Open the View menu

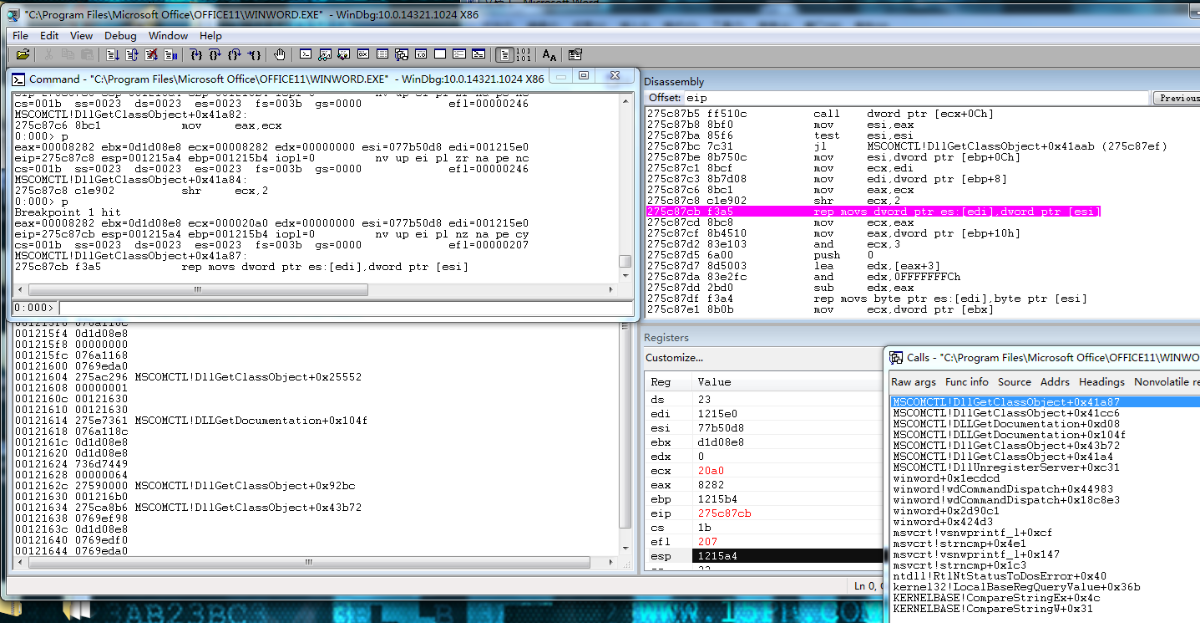tap(81, 36)
